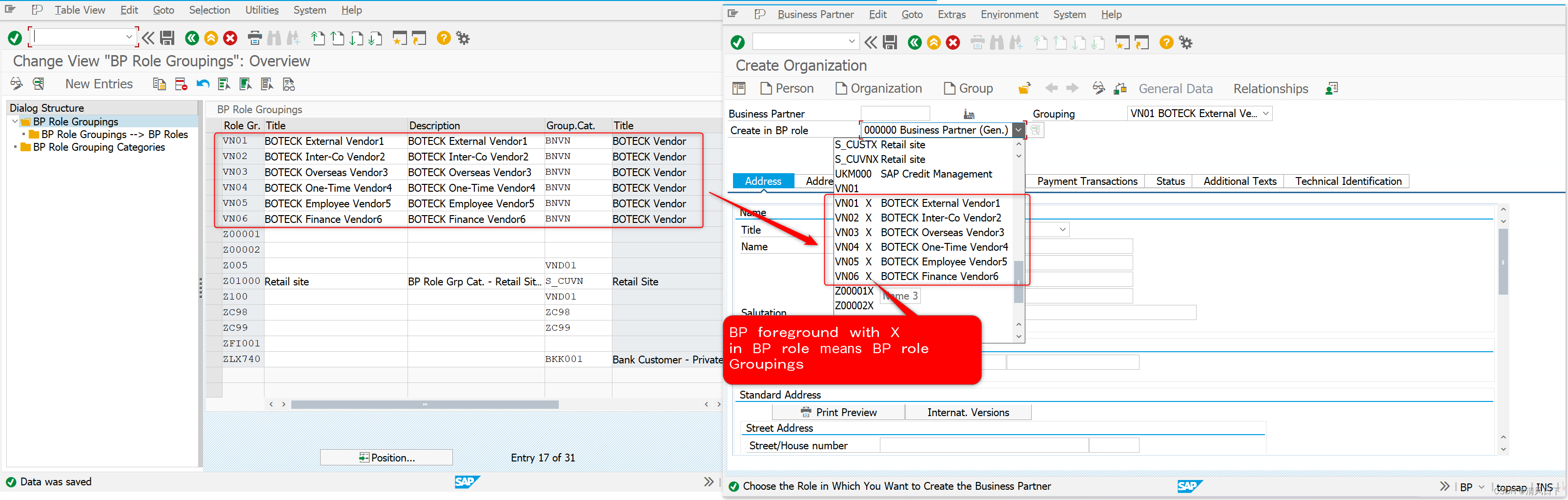The image size is (1568, 500).
Task: Save the organization in Create Organization window
Action: [890, 42]
